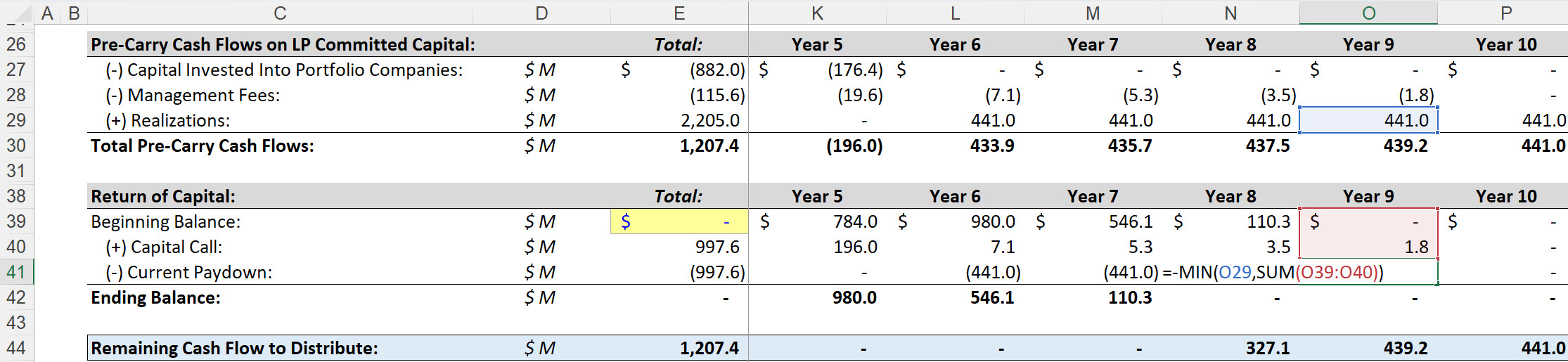Image resolution: width=1568 pixels, height=362 pixels.
Task: Select column K header
Action: click(x=817, y=13)
